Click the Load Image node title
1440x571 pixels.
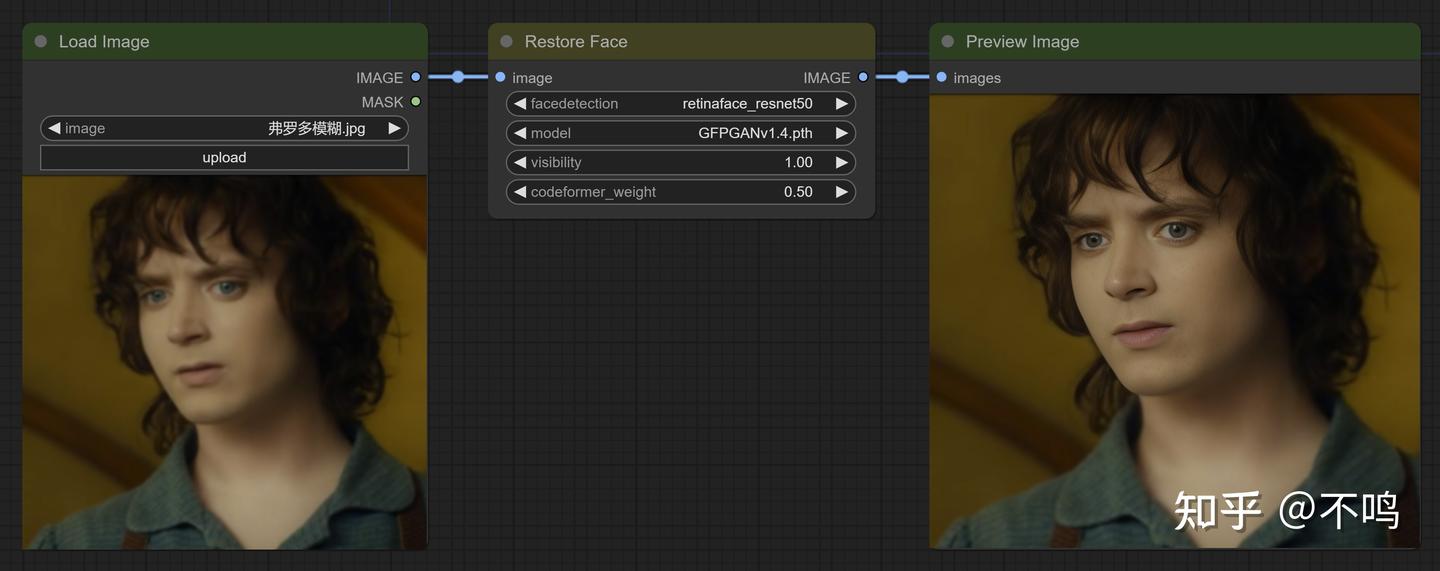click(x=104, y=42)
